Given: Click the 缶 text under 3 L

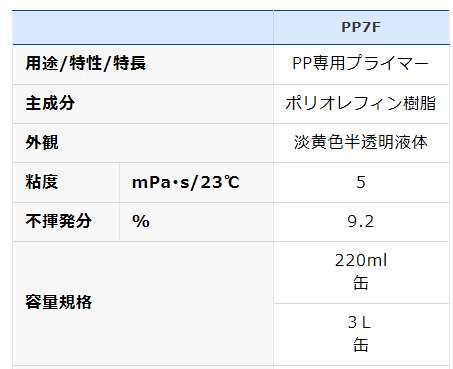Looking at the screenshot, I should pyautogui.click(x=361, y=345).
